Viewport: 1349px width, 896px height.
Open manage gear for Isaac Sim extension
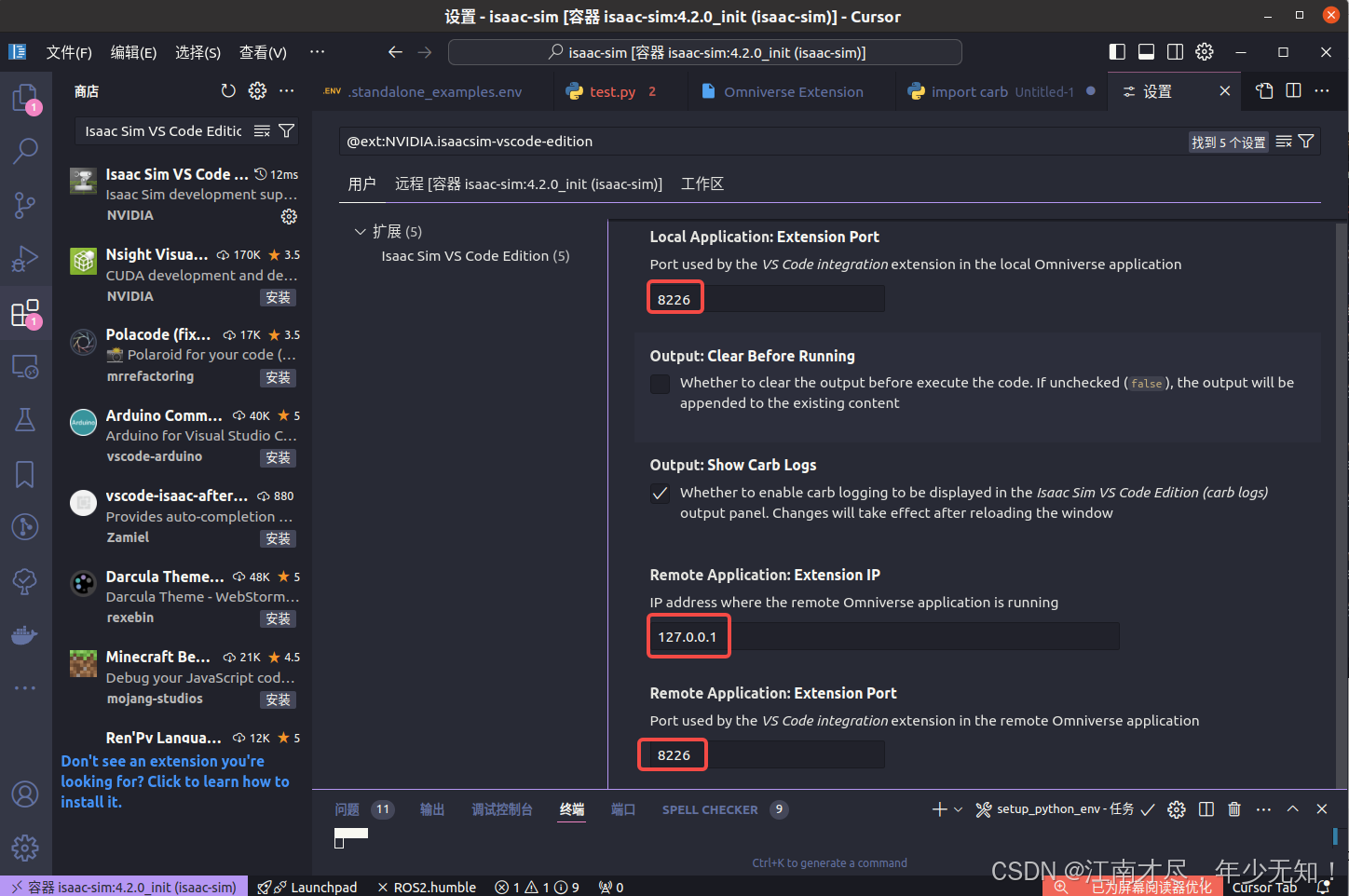pyautogui.click(x=289, y=216)
